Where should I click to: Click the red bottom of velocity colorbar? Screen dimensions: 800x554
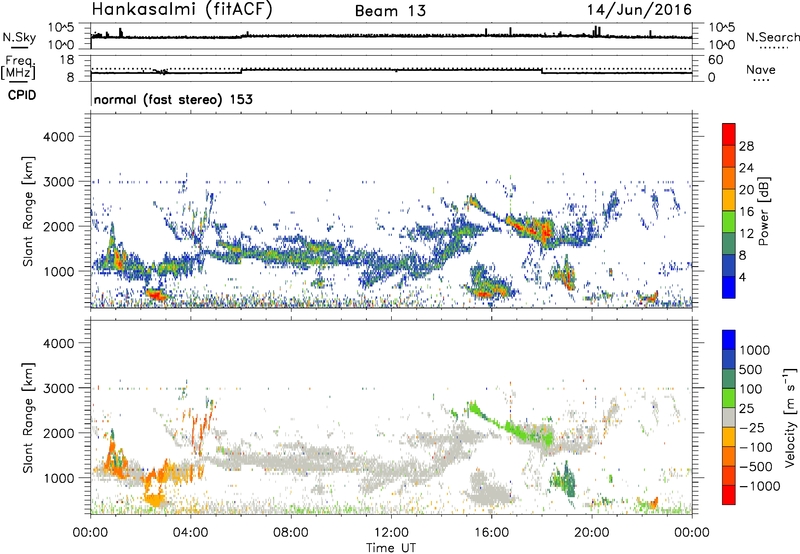(729, 495)
